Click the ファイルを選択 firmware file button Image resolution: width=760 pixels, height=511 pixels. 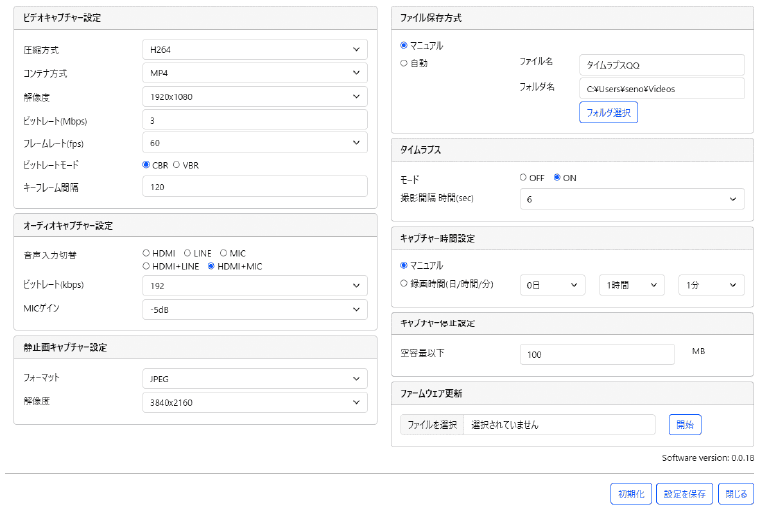(432, 425)
